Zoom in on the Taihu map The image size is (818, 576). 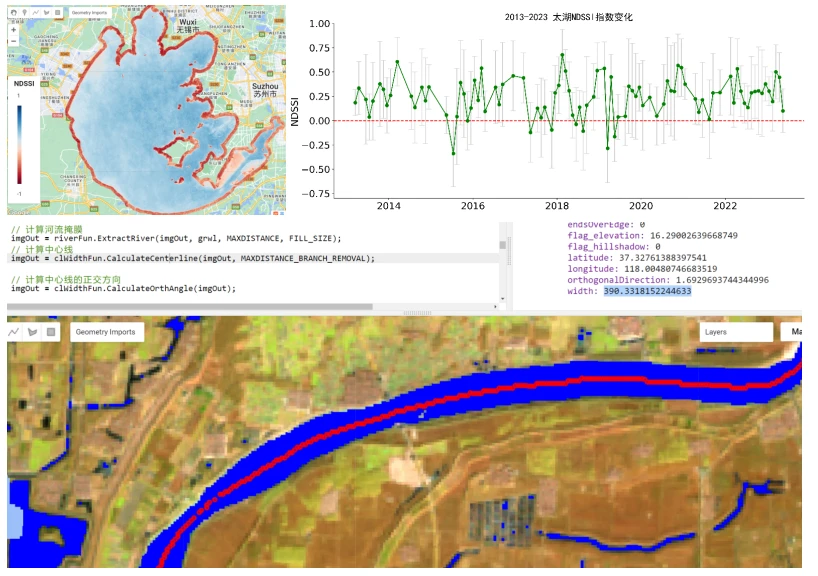pyautogui.click(x=14, y=30)
